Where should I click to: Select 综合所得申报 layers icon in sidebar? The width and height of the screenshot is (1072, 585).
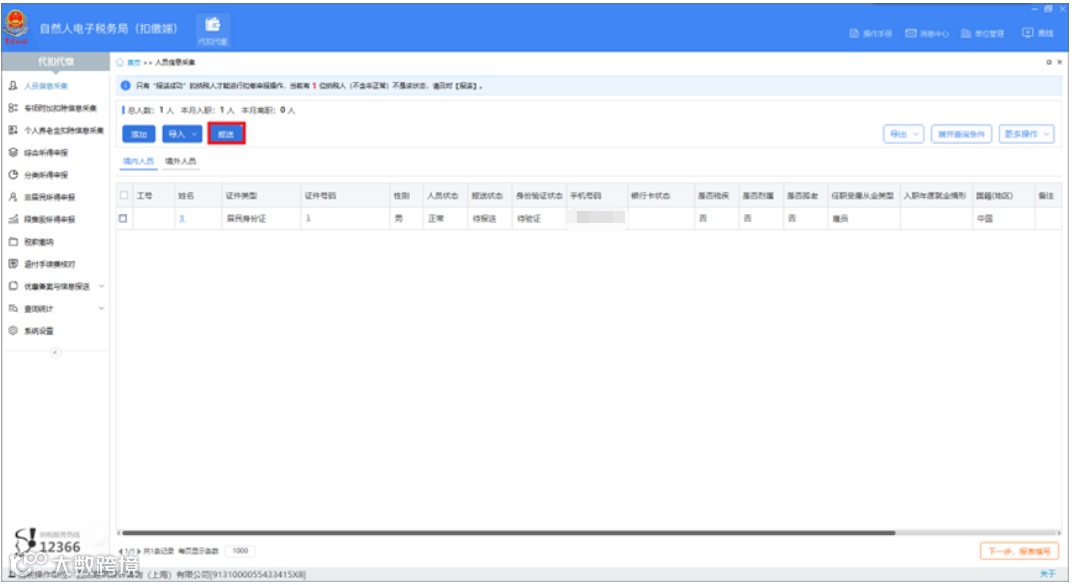[13, 152]
